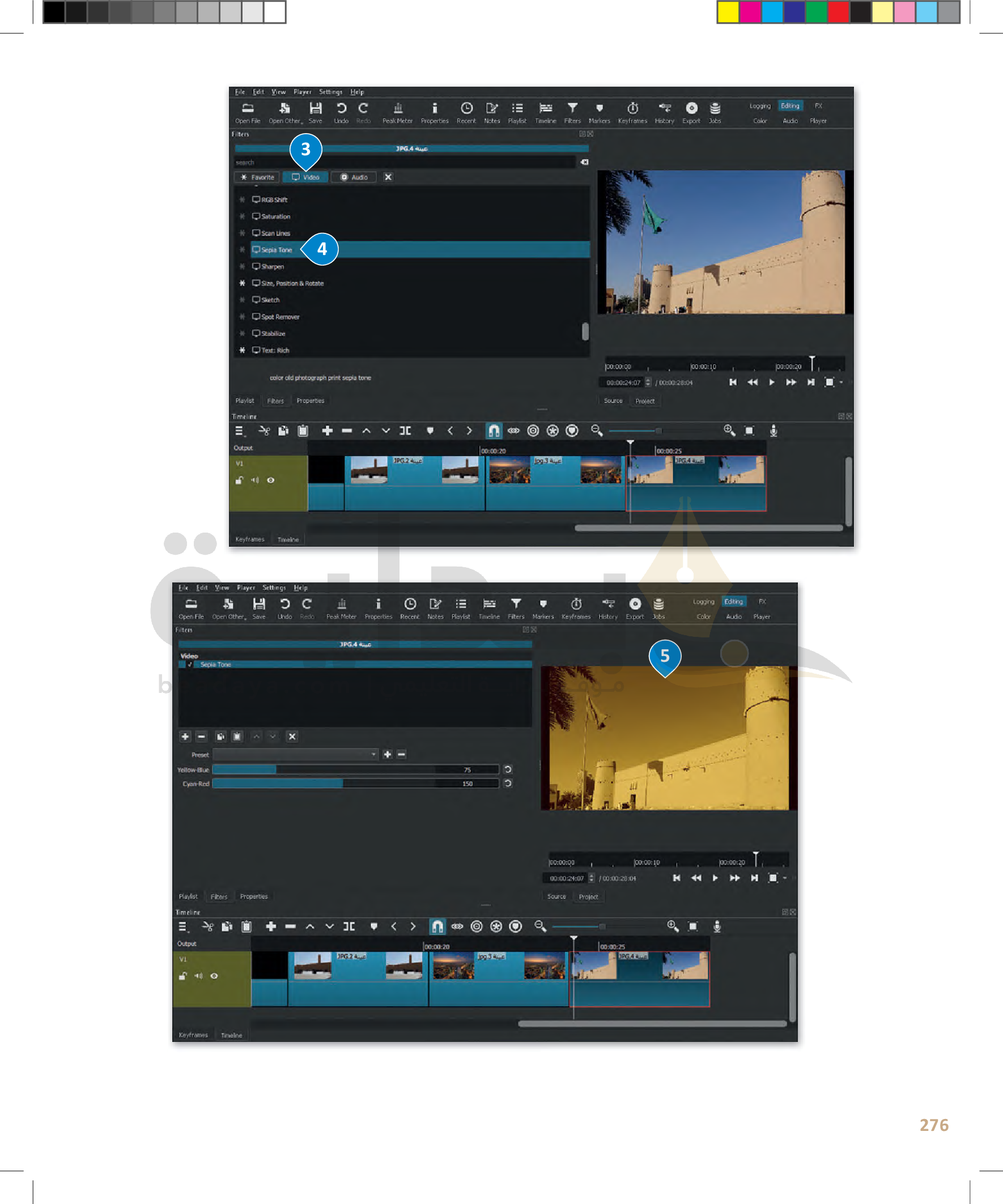Click the zoom out magnifier in the top timeline
Viewport: 1003px width, 1204px height.
click(596, 431)
